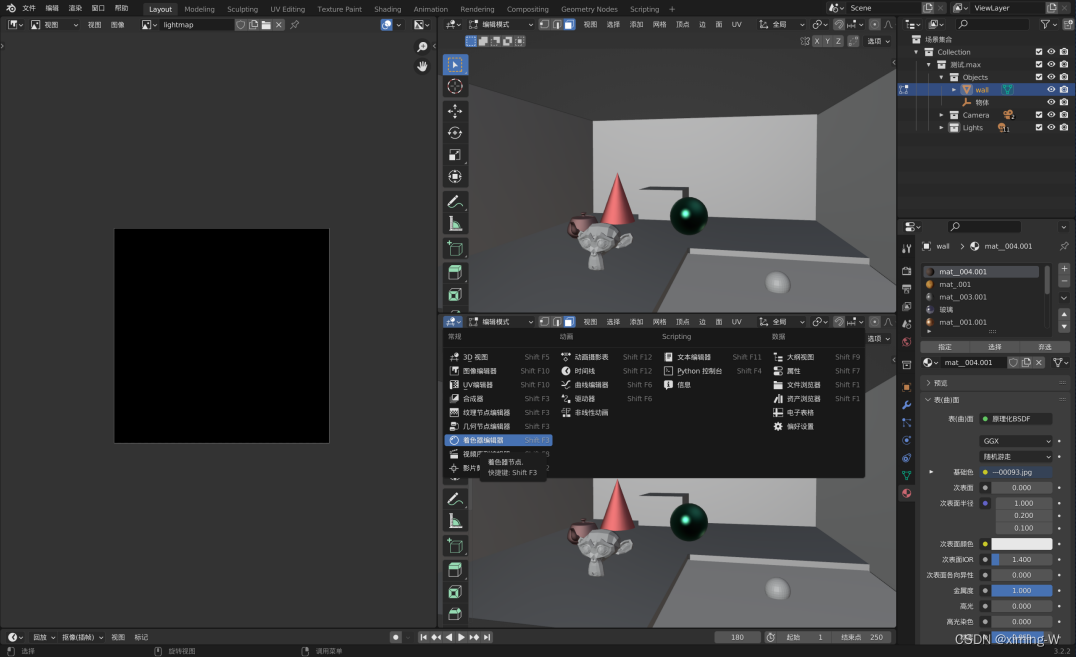Disable render visibility of the wall object
This screenshot has height=657, width=1076.
click(x=1062, y=89)
